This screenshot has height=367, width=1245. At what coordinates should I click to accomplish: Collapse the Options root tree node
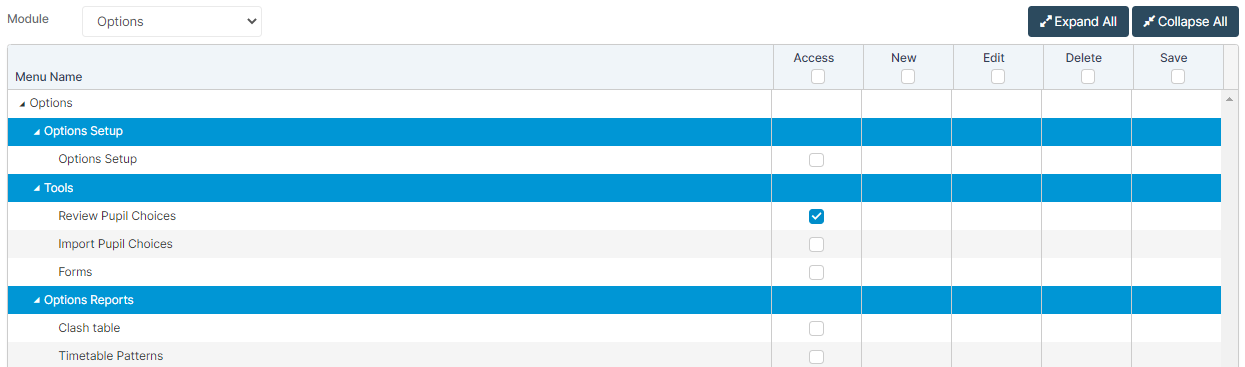[22, 103]
